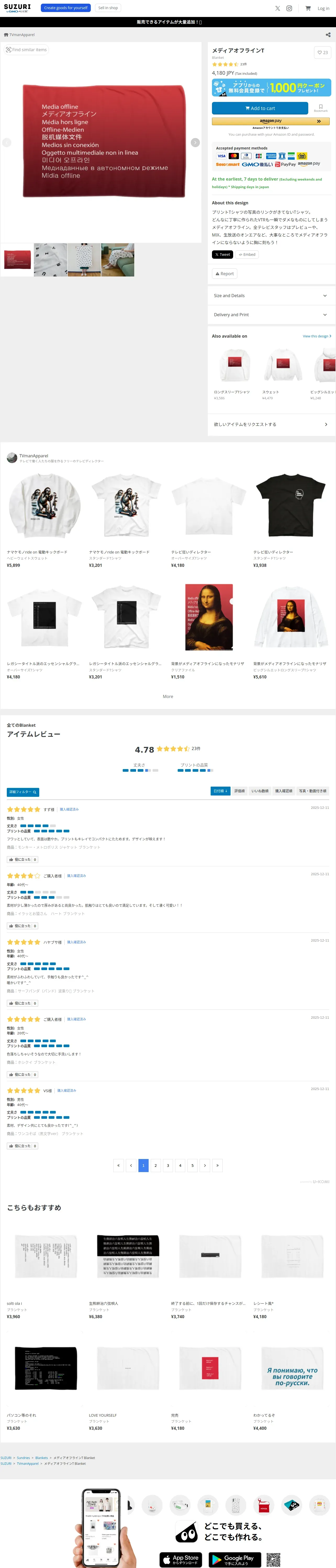Expand the Delivery and Print section
This screenshot has height=1568, width=336.
point(271,315)
